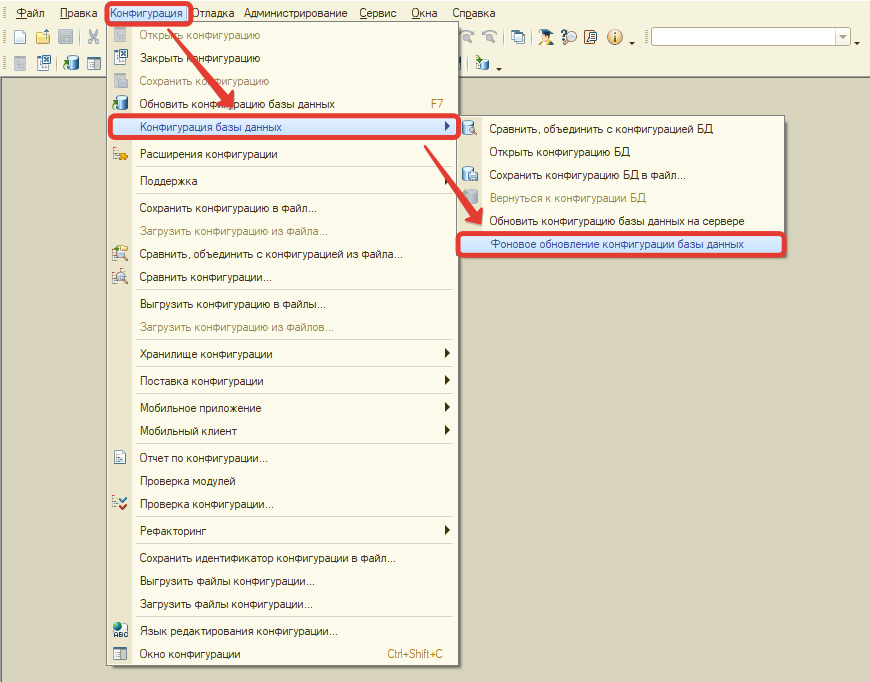Click the Close configuration icon in the toolbar
The image size is (870, 682).
(44, 63)
